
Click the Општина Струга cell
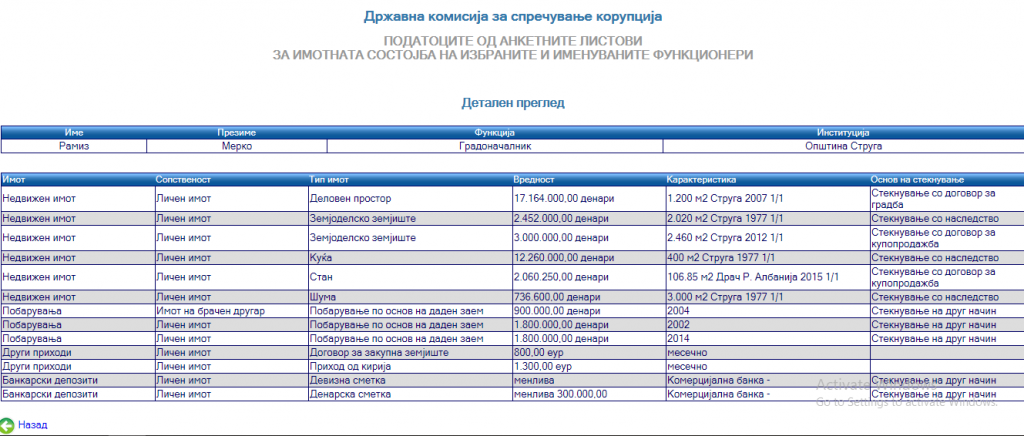pos(843,146)
